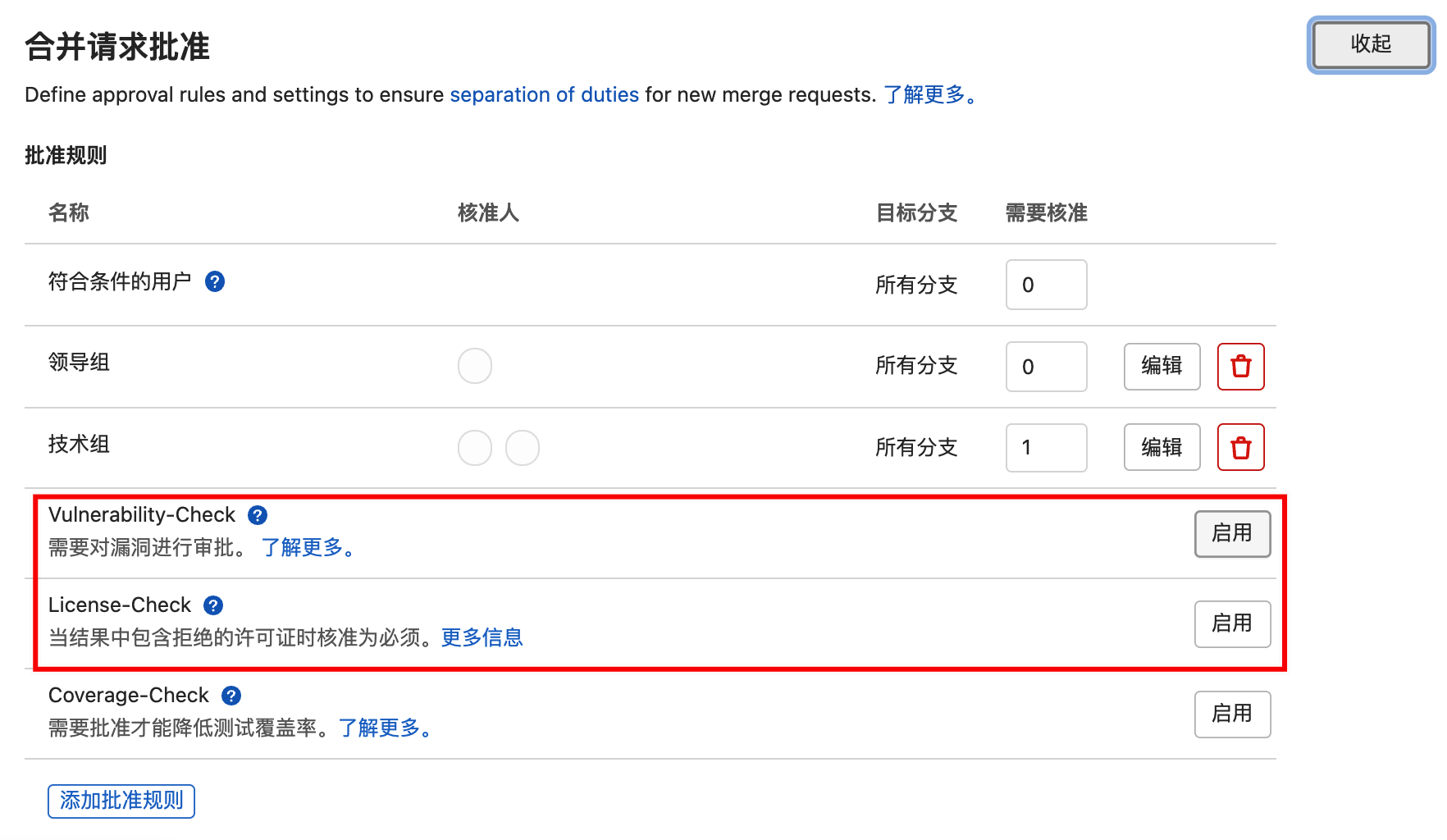This screenshot has width=1447, height=840.
Task: Open the separation of duties link
Action: point(544,95)
